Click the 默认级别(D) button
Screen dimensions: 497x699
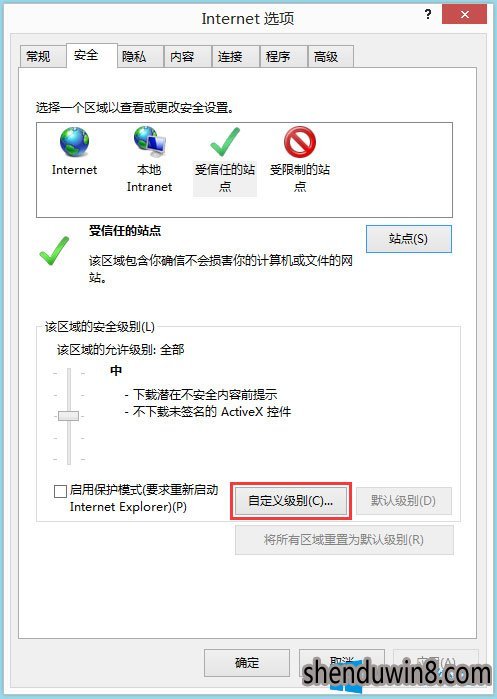click(x=403, y=501)
